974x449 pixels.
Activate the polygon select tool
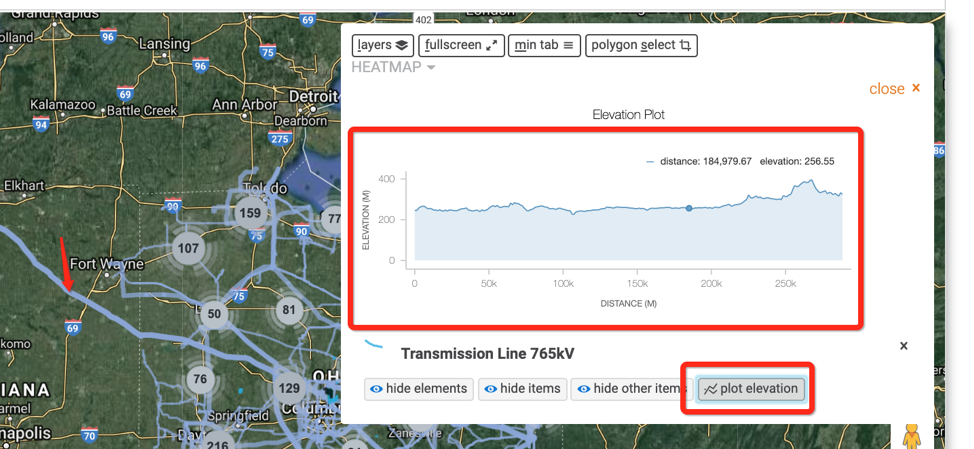pos(641,45)
